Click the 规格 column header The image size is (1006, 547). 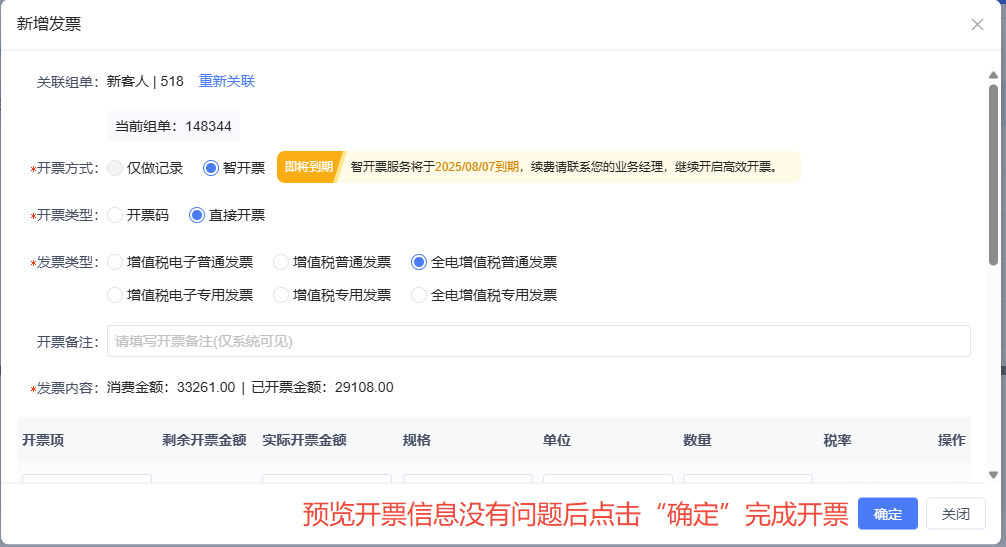[417, 440]
